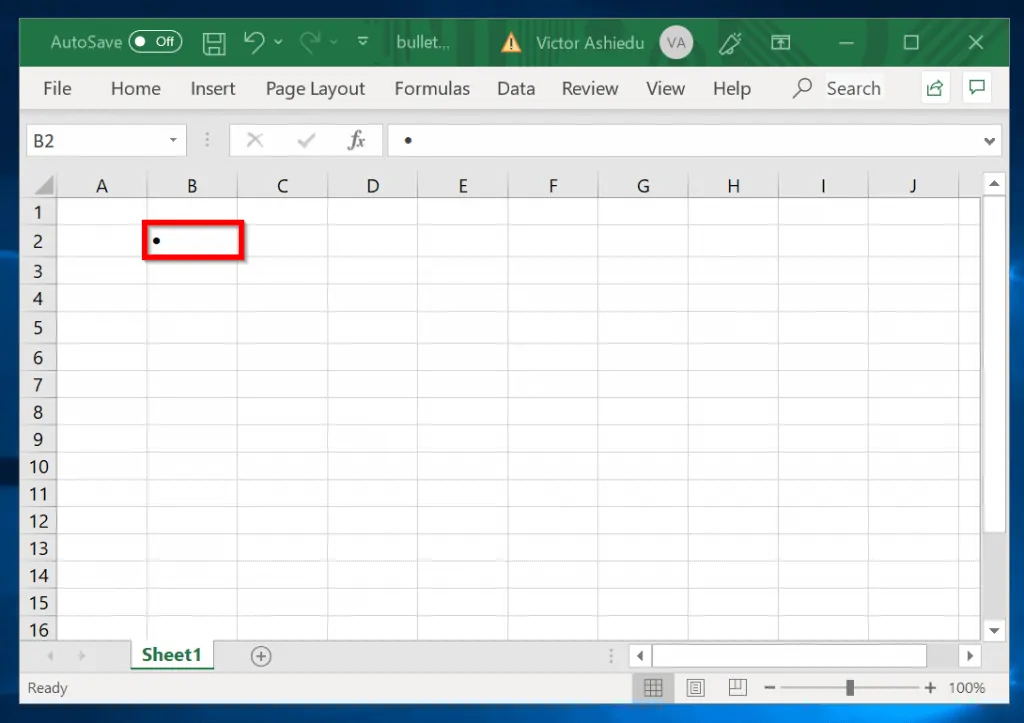Viewport: 1024px width, 723px height.
Task: Switch to the Data tab
Action: (516, 88)
